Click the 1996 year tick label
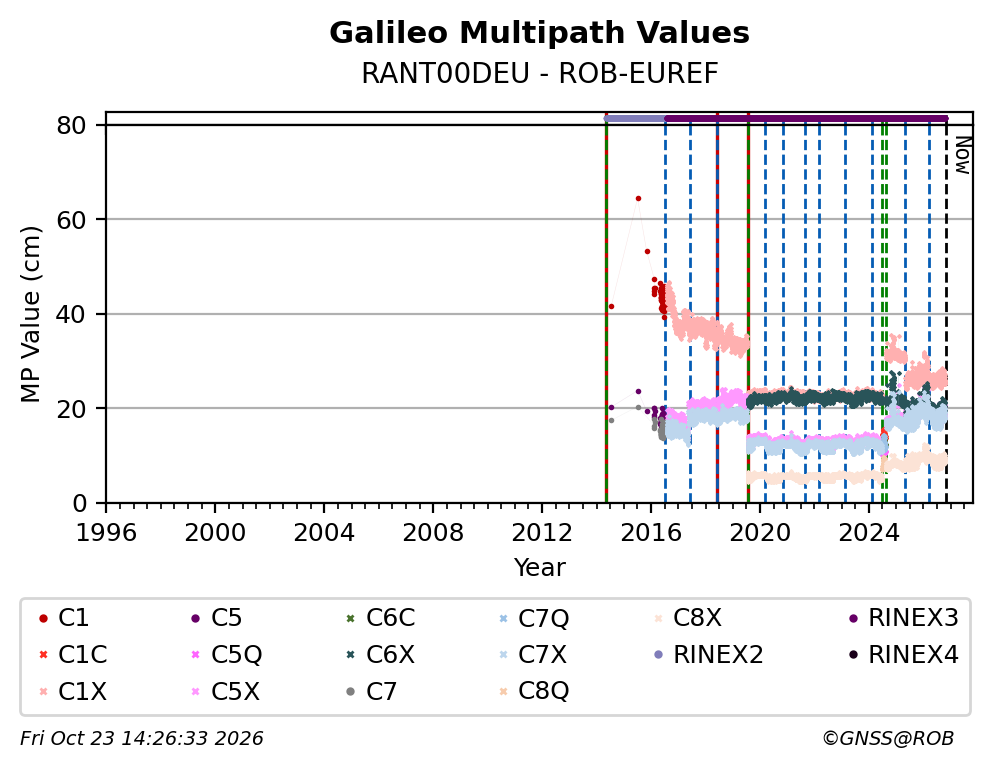 (x=106, y=532)
